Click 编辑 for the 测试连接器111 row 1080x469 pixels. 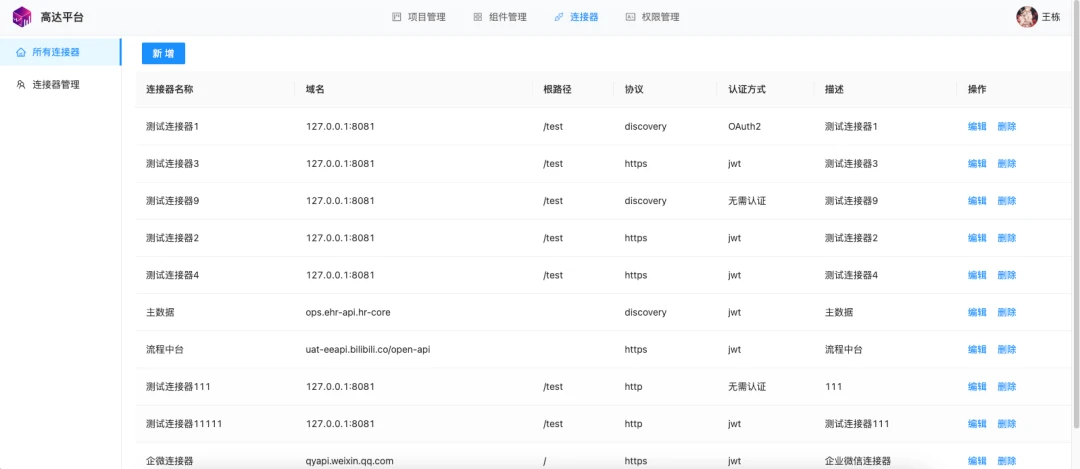pos(977,387)
